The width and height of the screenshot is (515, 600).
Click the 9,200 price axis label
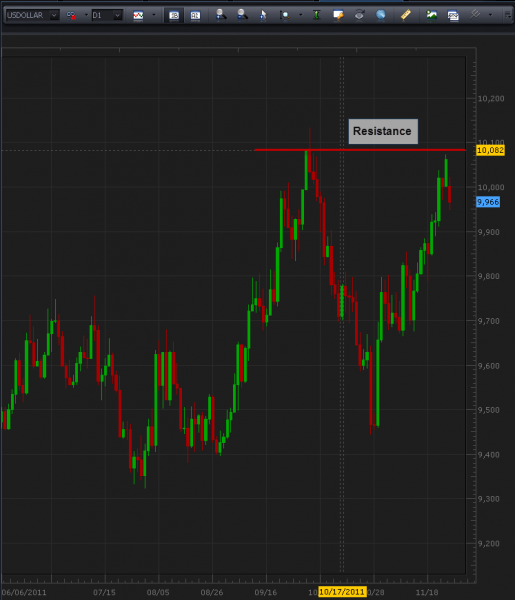(x=489, y=544)
